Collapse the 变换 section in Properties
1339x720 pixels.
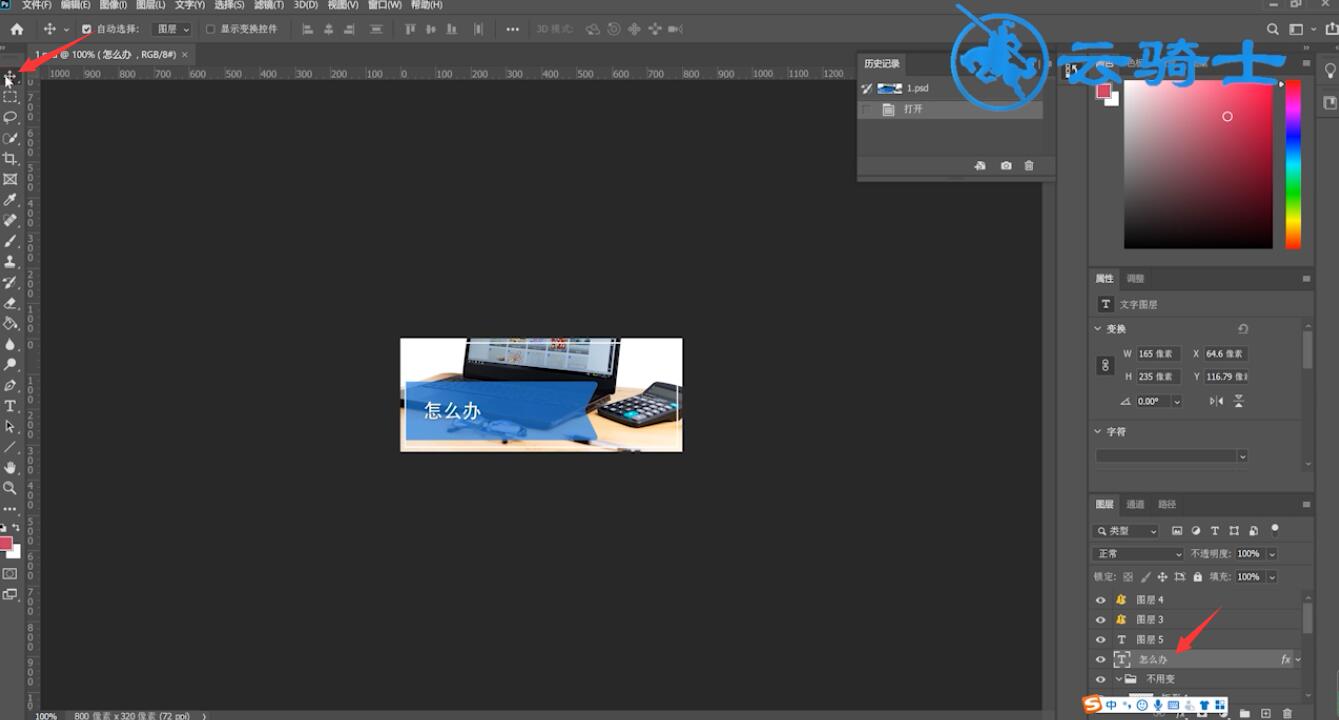coord(1098,329)
